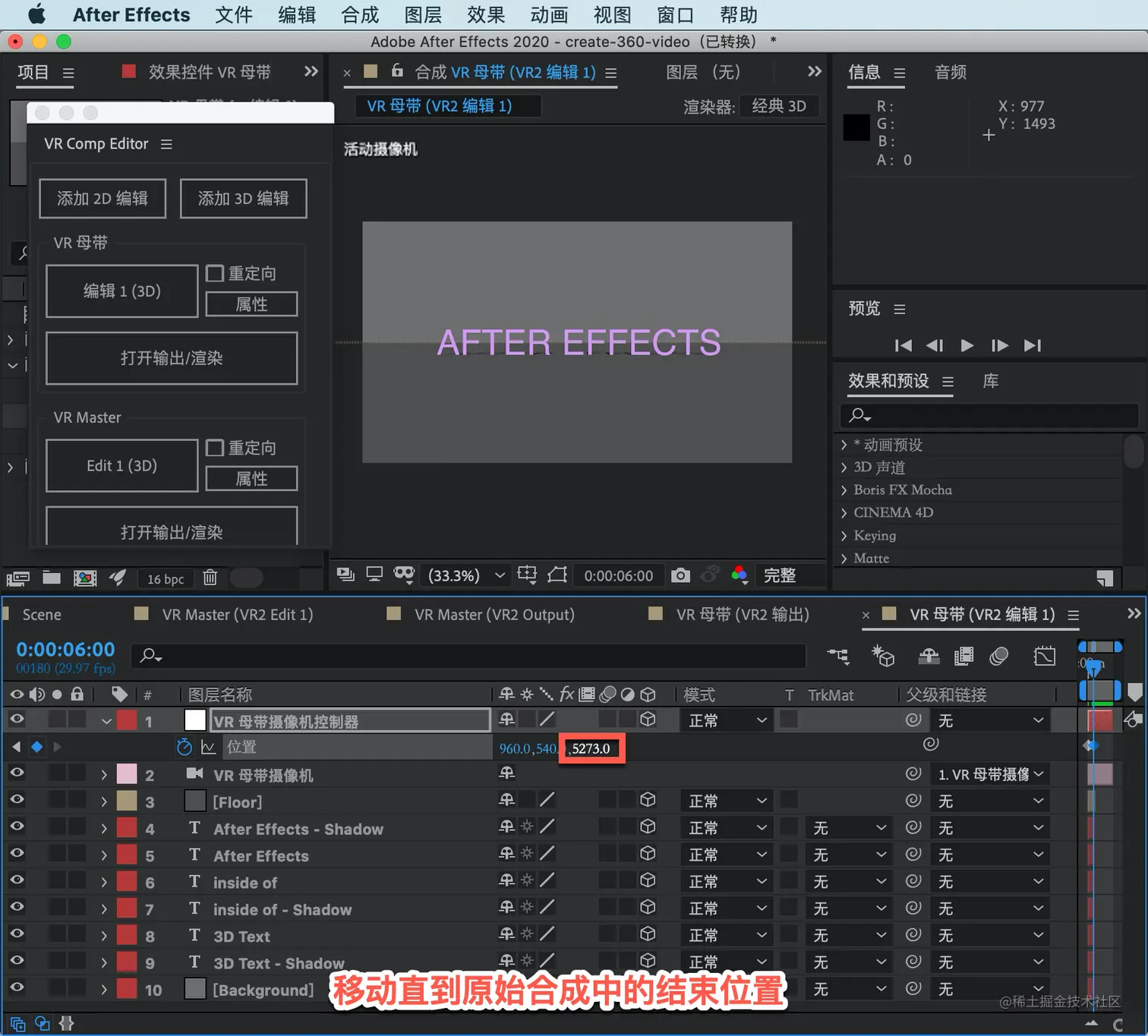Click the position stopwatch icon
This screenshot has width=1148, height=1036.
pos(184,747)
